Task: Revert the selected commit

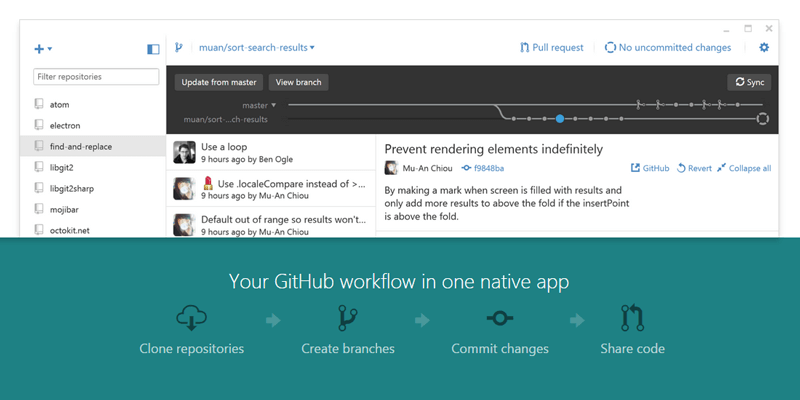Action: pyautogui.click(x=694, y=168)
